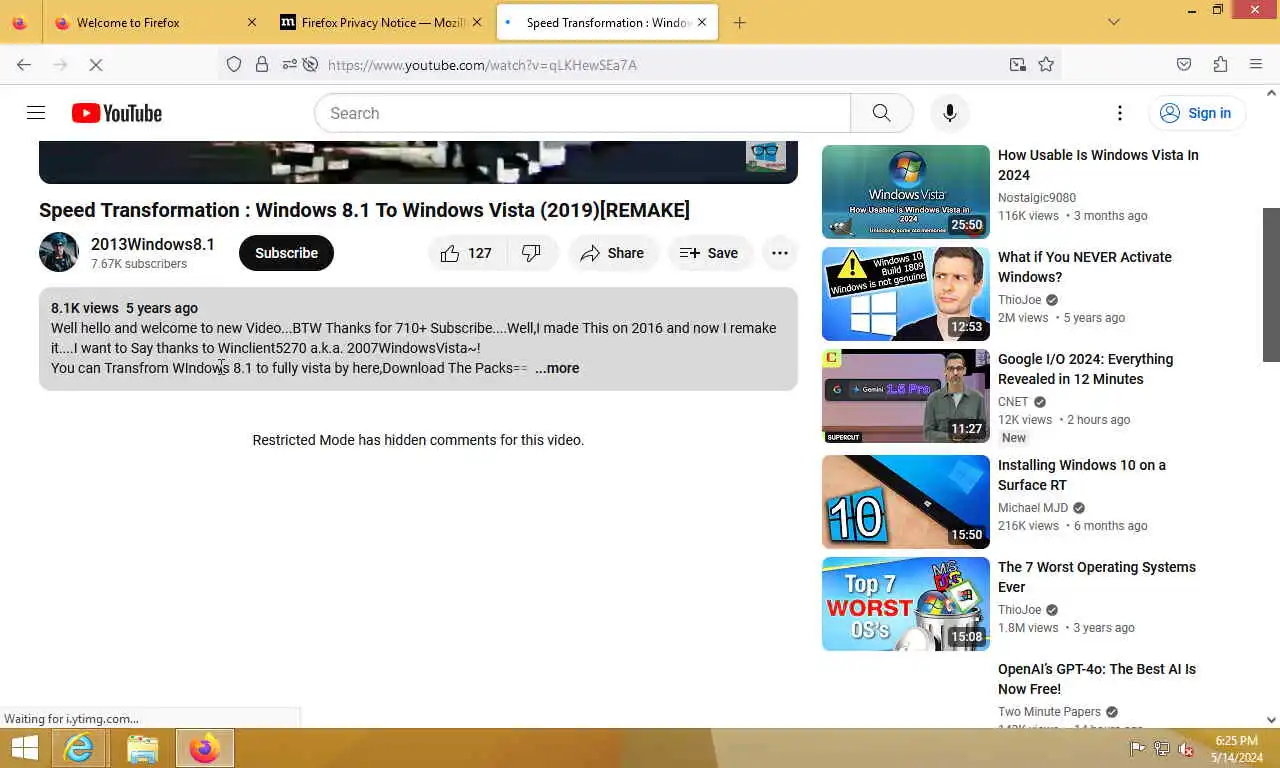Go to the YouTube home logo
Image resolution: width=1280 pixels, height=768 pixels.
click(117, 113)
